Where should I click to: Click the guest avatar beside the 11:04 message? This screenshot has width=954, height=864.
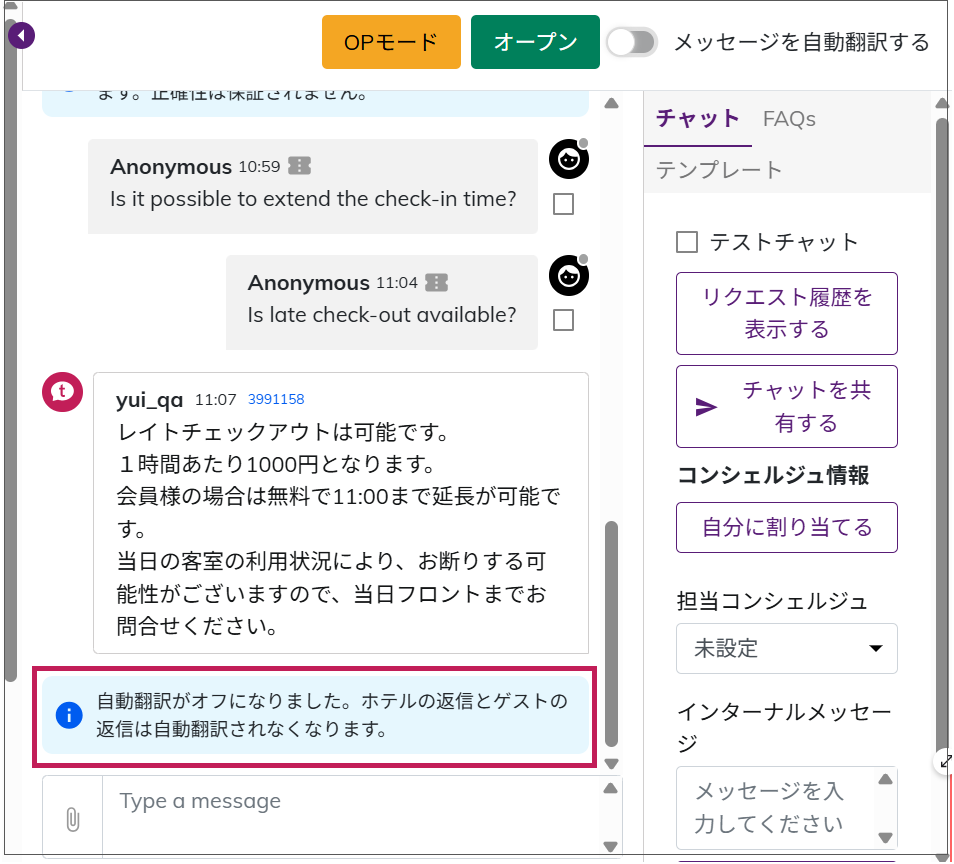click(x=568, y=275)
